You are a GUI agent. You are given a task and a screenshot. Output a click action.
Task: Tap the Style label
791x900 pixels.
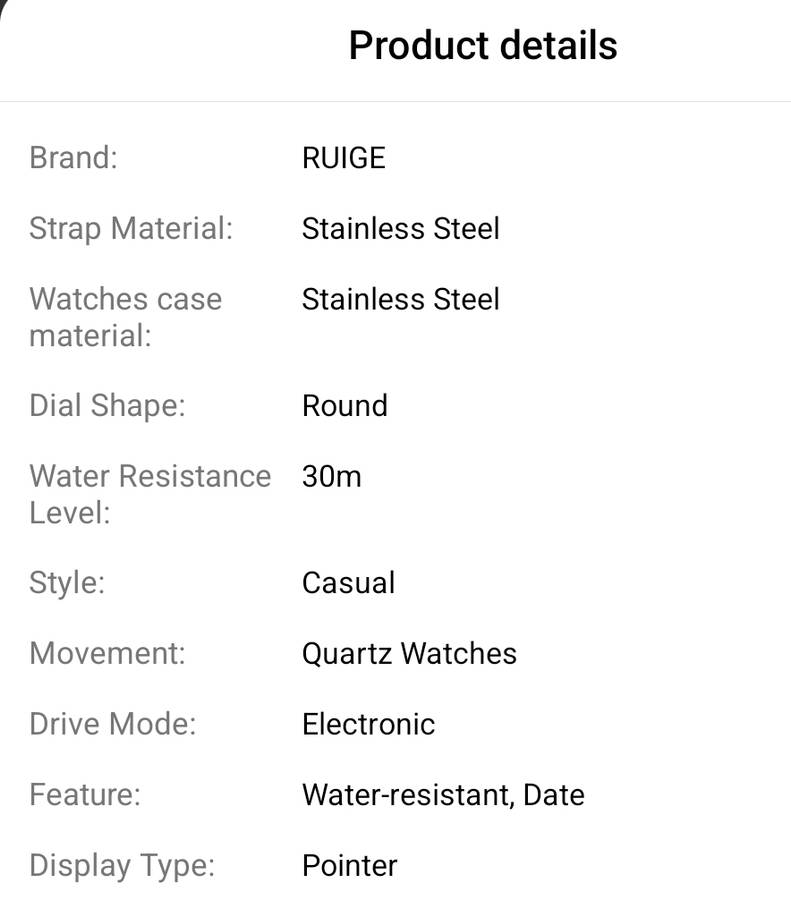(x=66, y=583)
